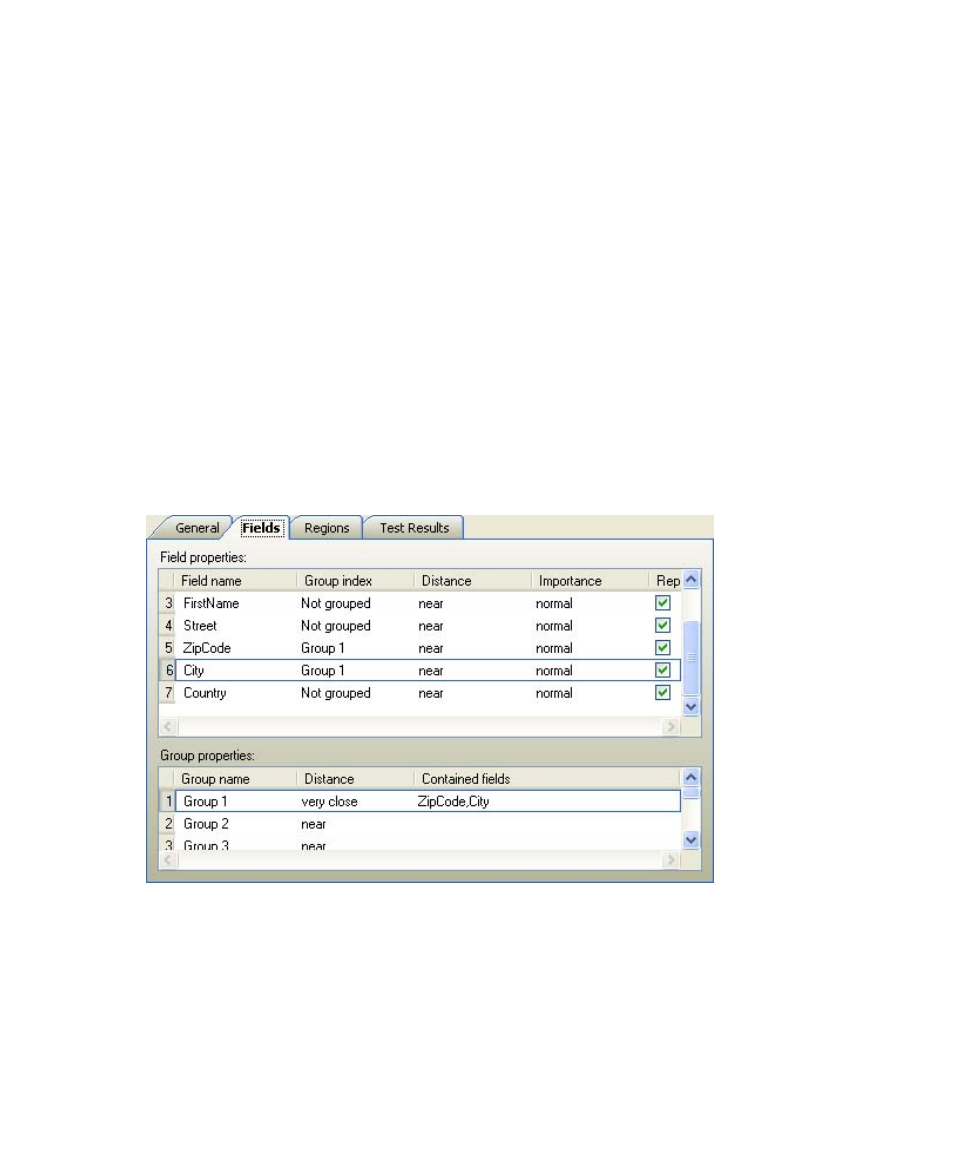Toggle the Rep checkbox for FirstName
This screenshot has height=1164, width=954.
click(x=663, y=603)
